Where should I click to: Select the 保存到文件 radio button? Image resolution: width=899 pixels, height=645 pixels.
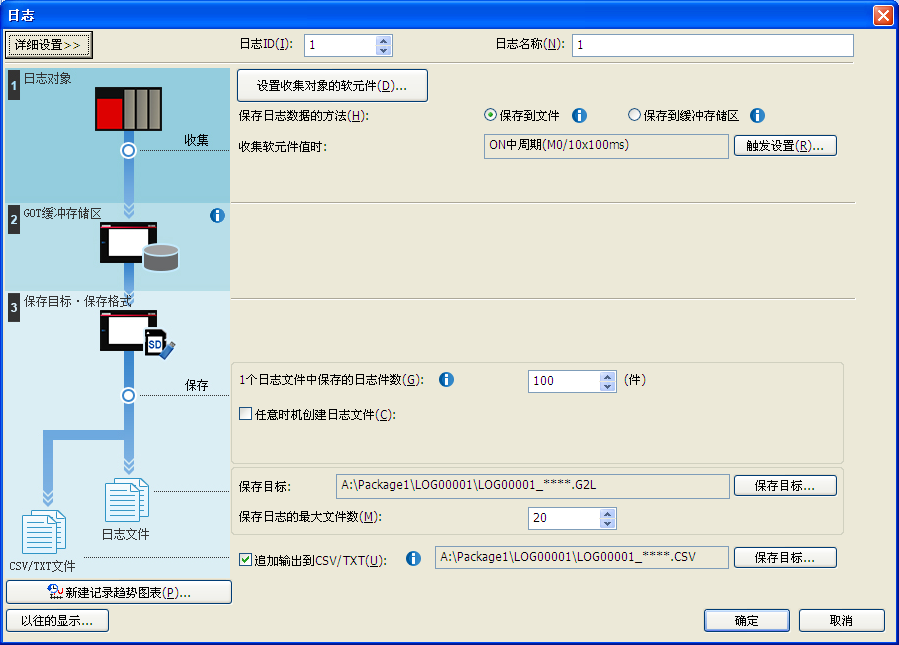491,115
